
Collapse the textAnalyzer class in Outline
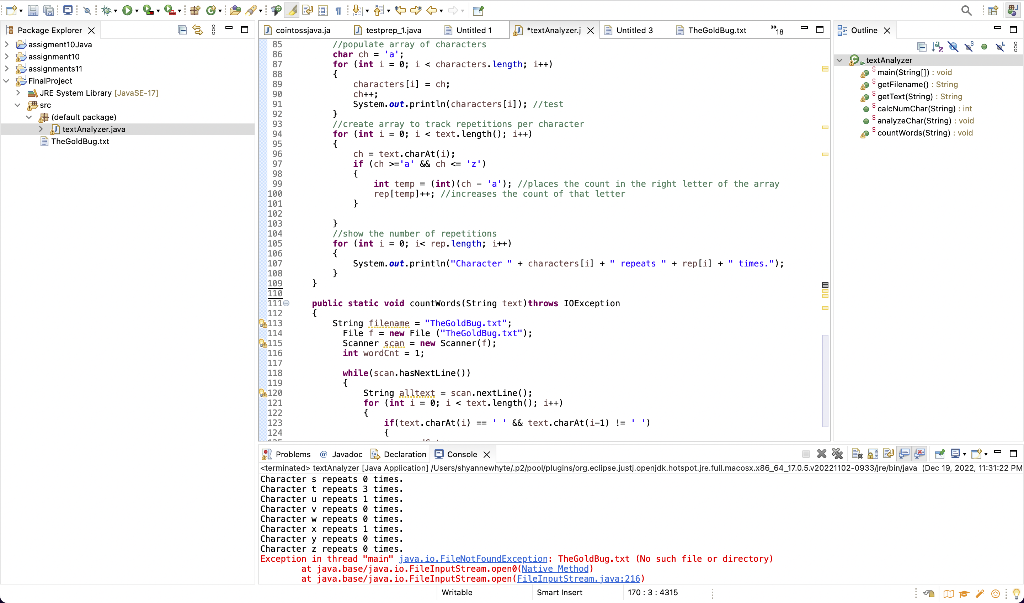(x=840, y=61)
